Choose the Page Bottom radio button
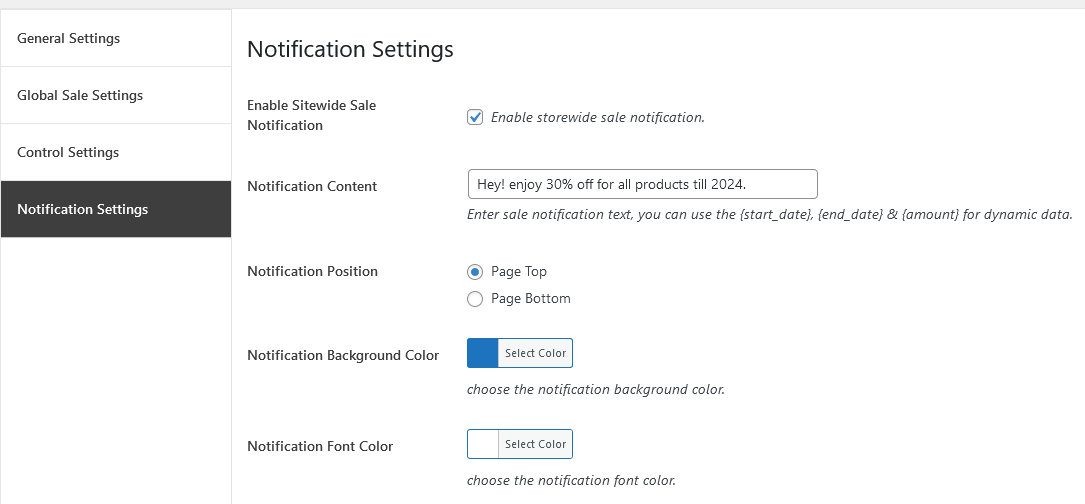The width and height of the screenshot is (1085, 504). (x=475, y=299)
